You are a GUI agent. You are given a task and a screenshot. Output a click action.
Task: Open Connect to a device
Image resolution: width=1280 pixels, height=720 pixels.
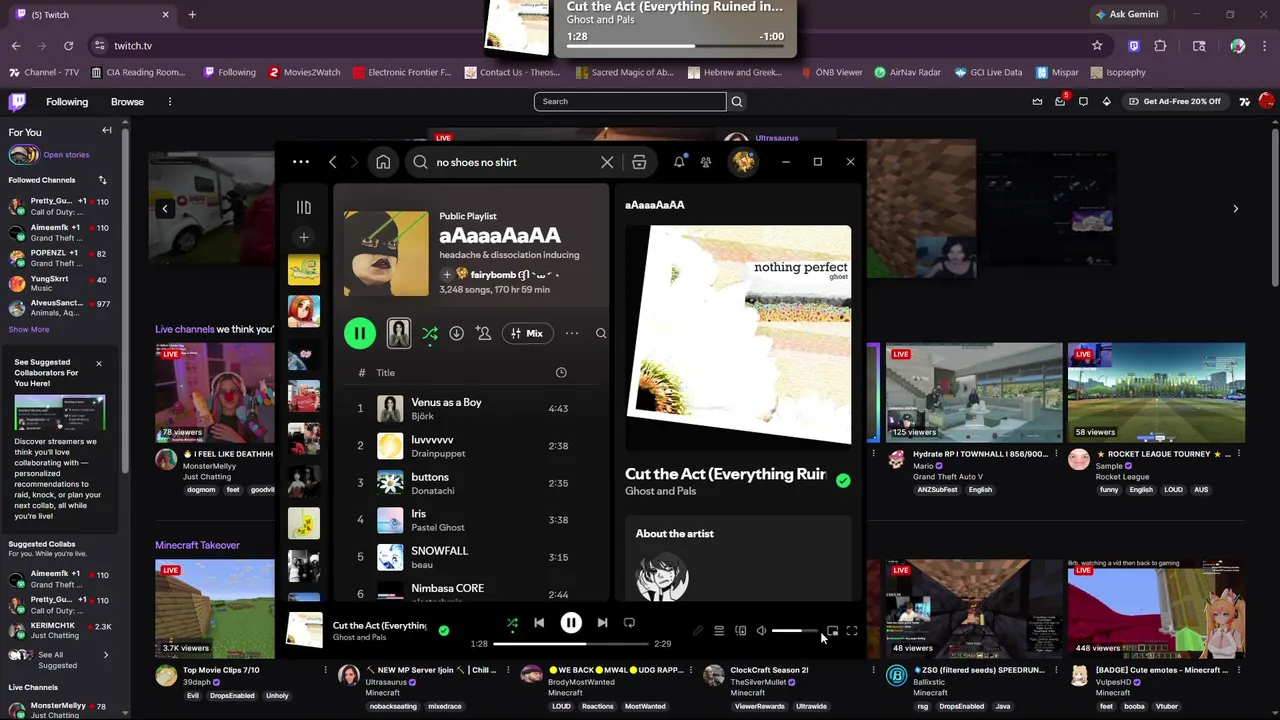(741, 631)
